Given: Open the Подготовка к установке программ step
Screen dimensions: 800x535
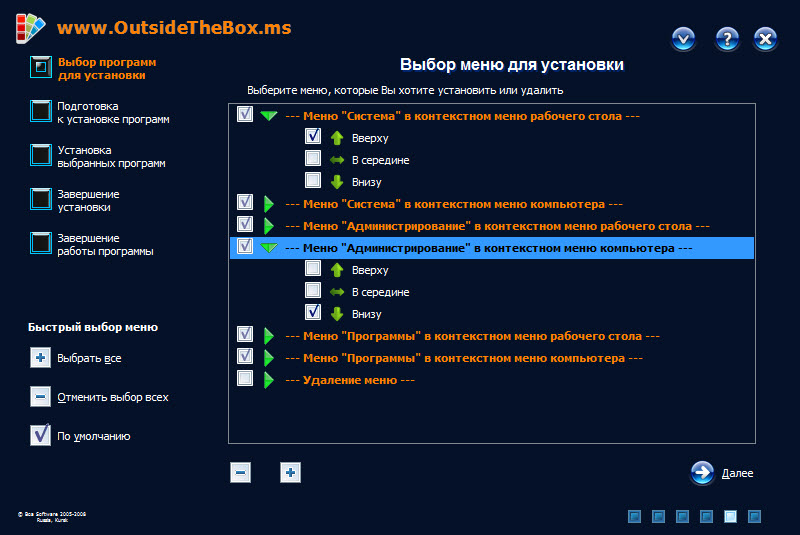Looking at the screenshot, I should [x=40, y=111].
